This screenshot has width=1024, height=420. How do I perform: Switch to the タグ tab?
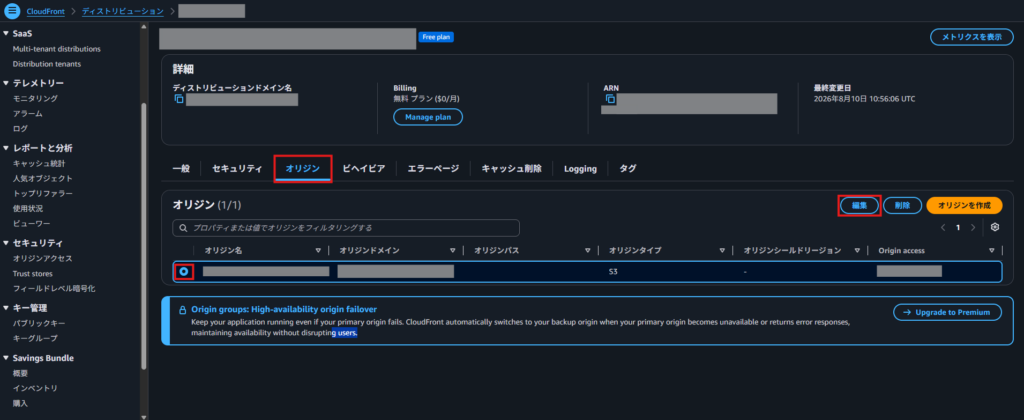pyautogui.click(x=628, y=169)
